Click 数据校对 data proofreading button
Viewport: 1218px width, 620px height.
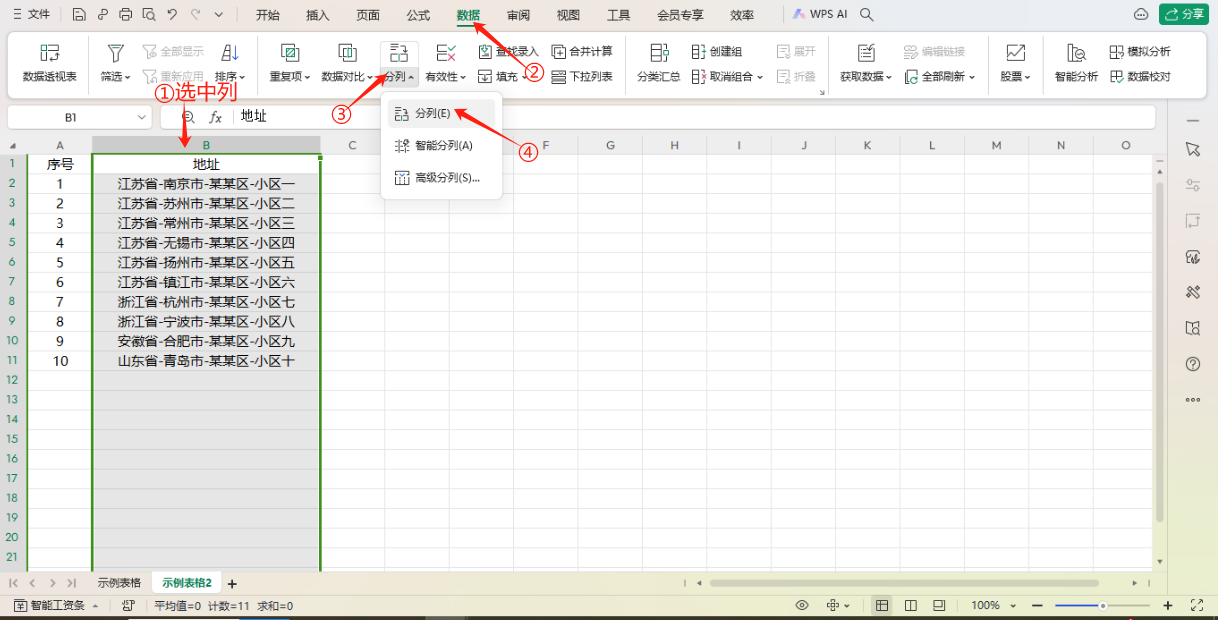click(1140, 76)
